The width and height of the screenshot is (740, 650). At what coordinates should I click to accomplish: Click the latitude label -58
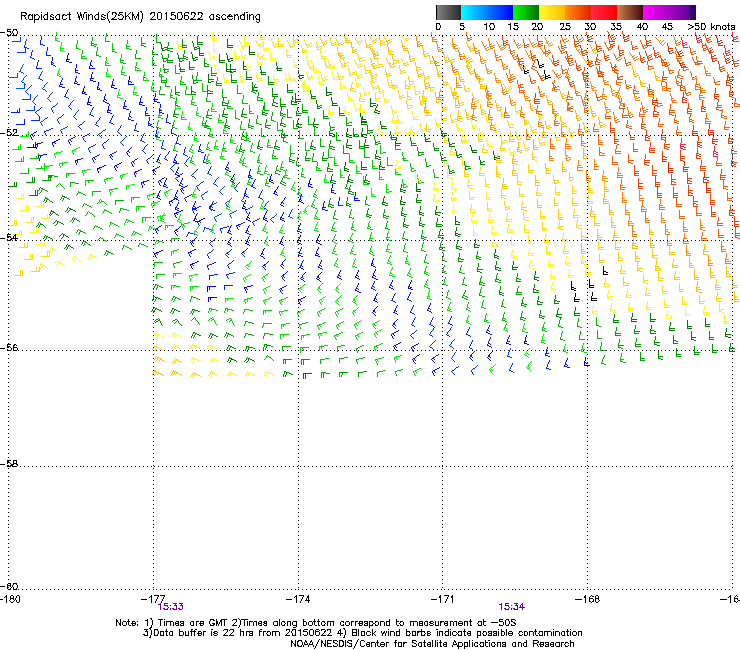click(x=9, y=464)
